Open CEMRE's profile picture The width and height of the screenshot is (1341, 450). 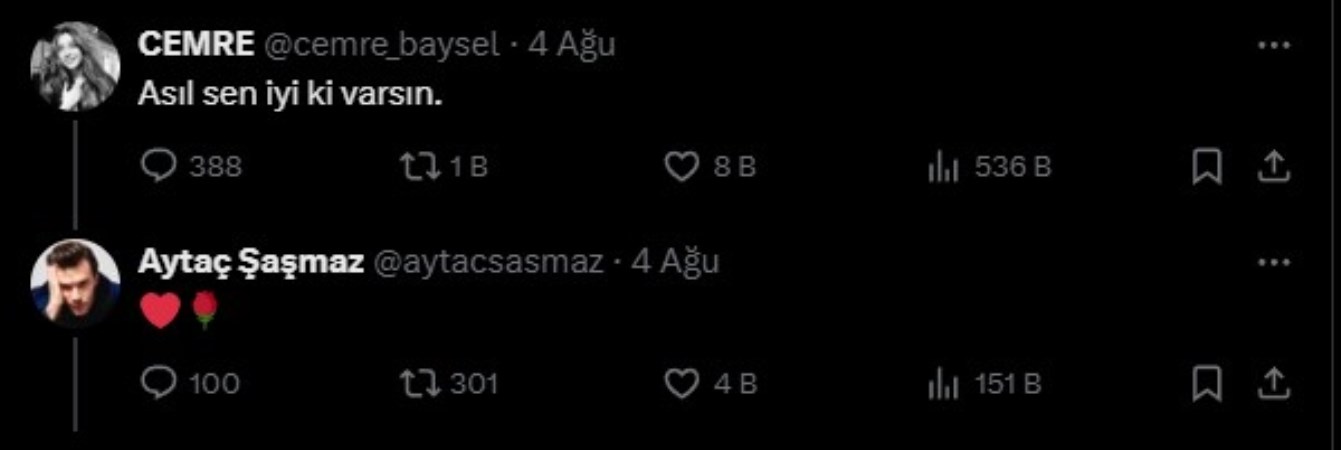(x=75, y=65)
